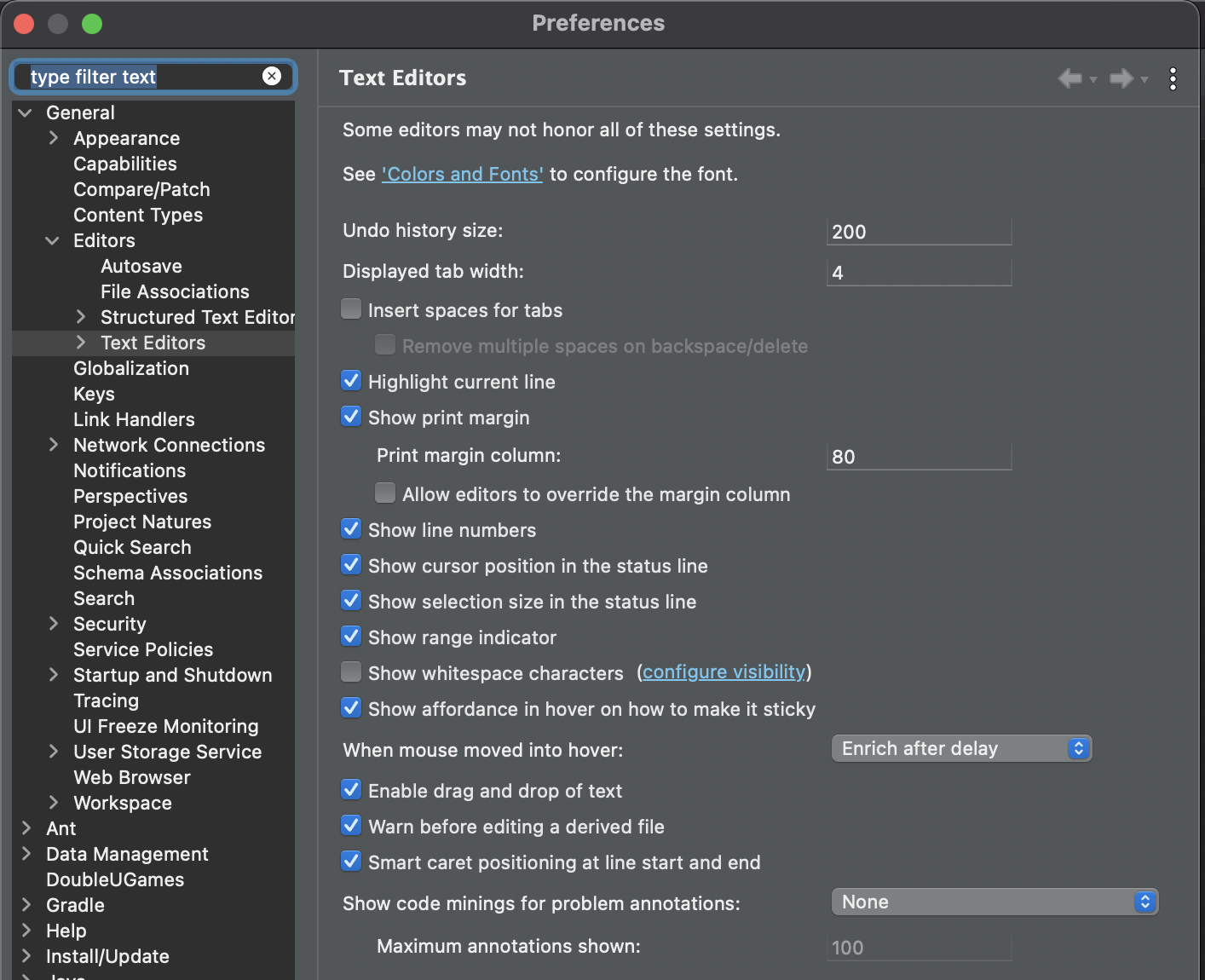Open the 'Colors and Fonts' link

tap(462, 174)
